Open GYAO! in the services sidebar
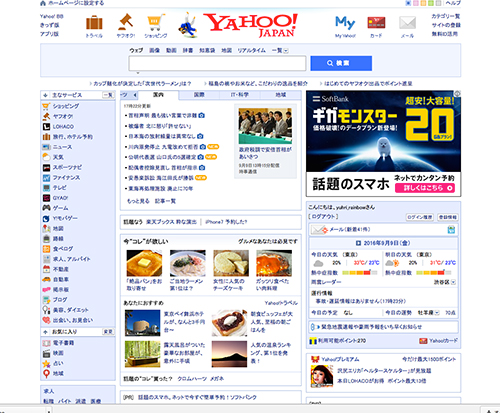This screenshot has height=413, width=500. click(60, 198)
